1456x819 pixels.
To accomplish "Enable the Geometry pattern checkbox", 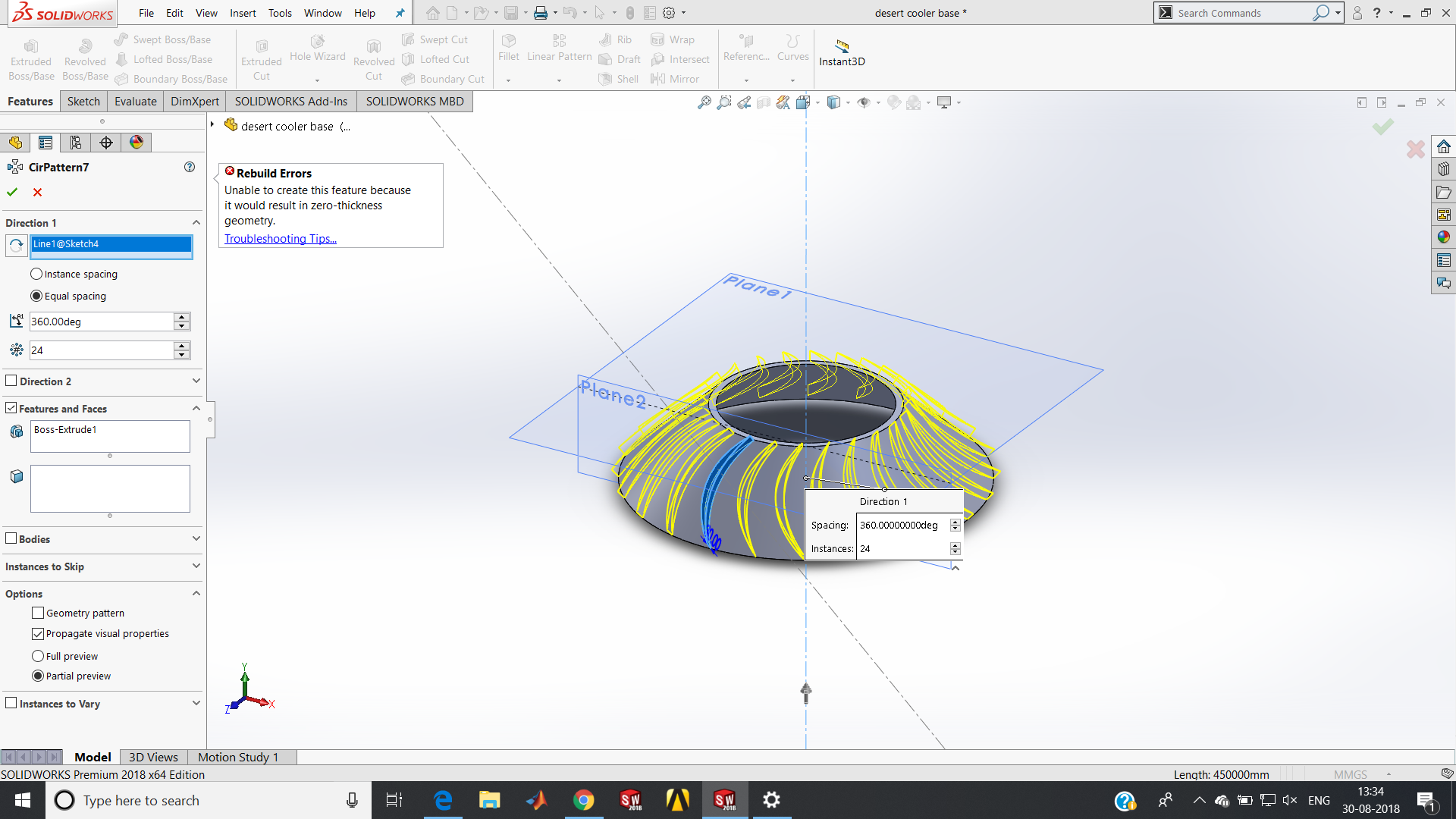I will tap(38, 613).
